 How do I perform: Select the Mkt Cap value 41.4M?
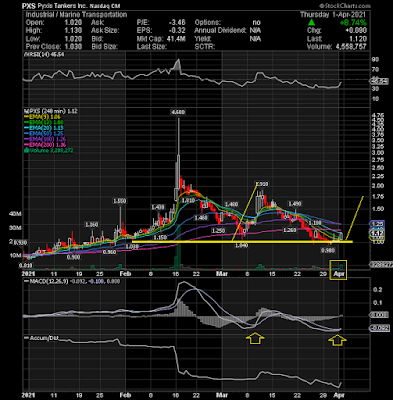(177, 39)
